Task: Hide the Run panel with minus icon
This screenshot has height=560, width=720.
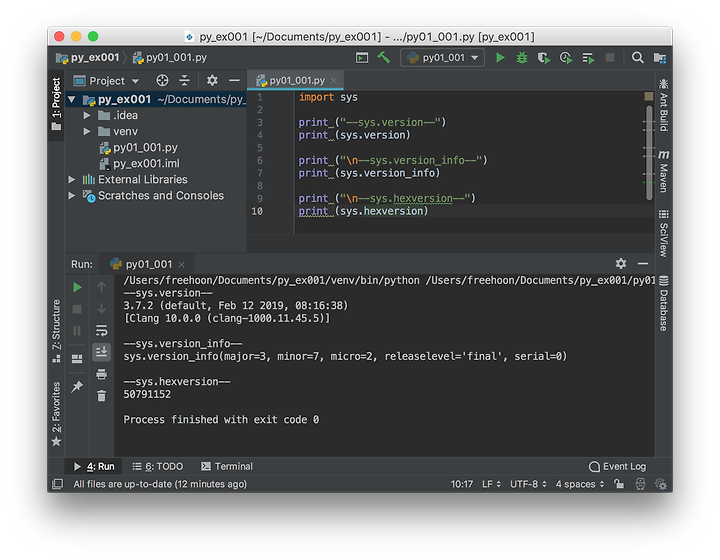Action: 643,263
